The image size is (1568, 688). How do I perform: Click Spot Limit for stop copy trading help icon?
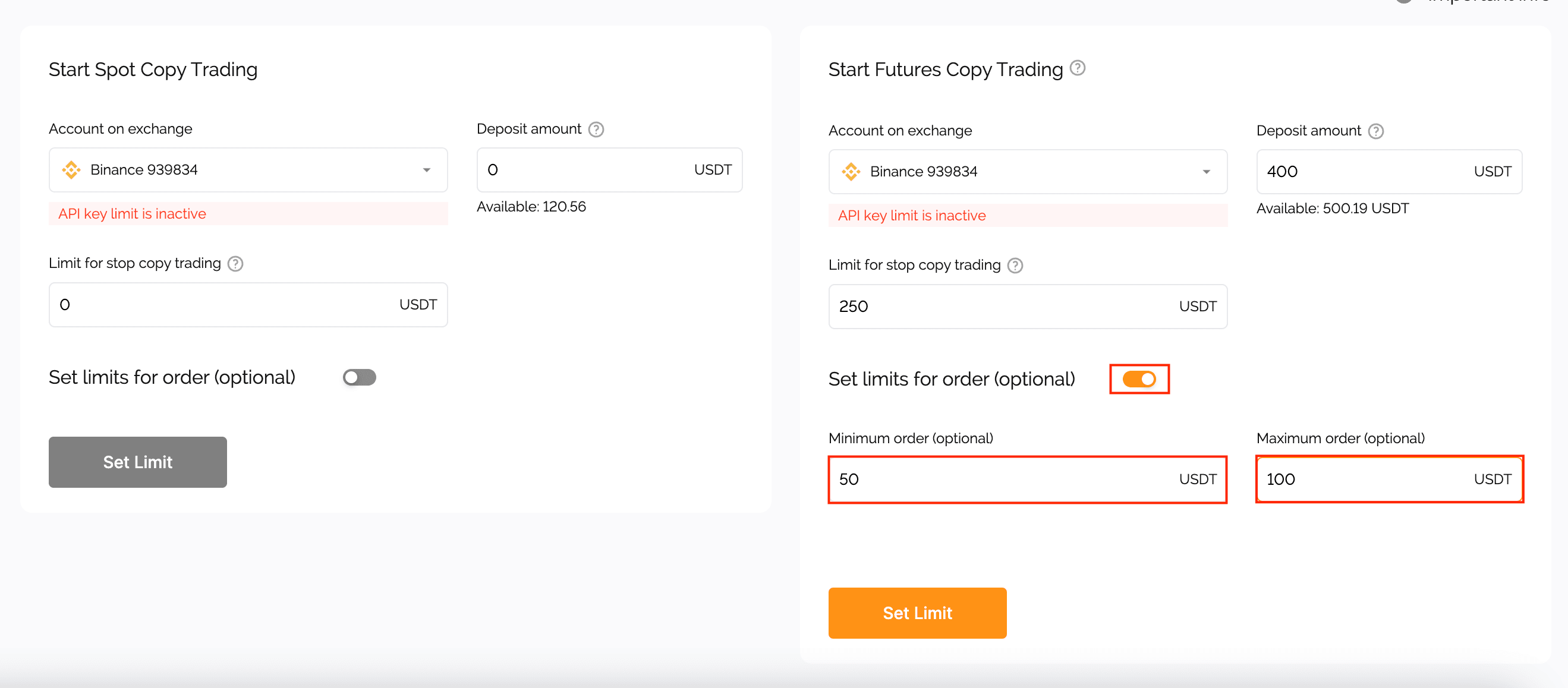pyautogui.click(x=235, y=264)
